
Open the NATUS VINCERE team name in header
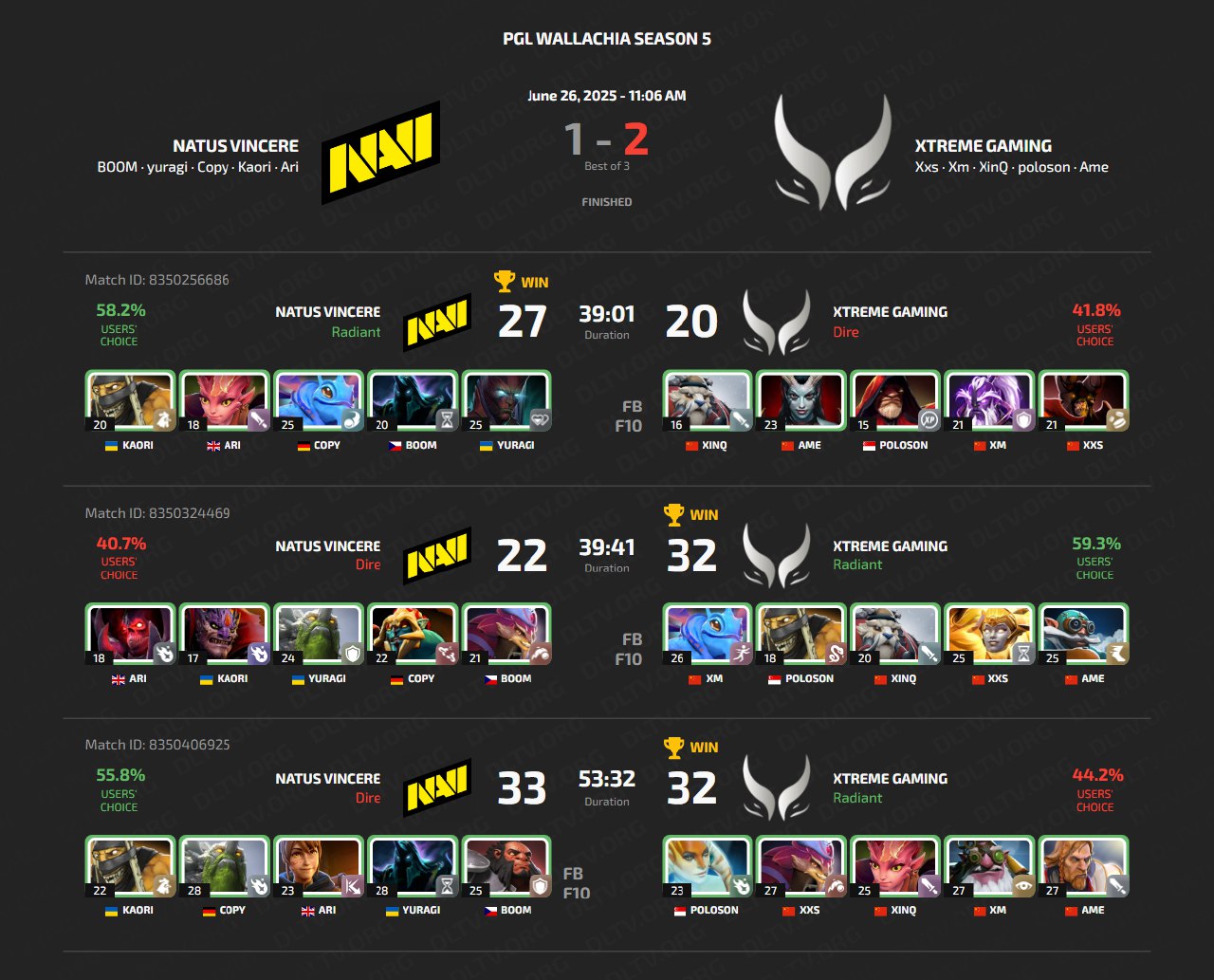tap(235, 146)
